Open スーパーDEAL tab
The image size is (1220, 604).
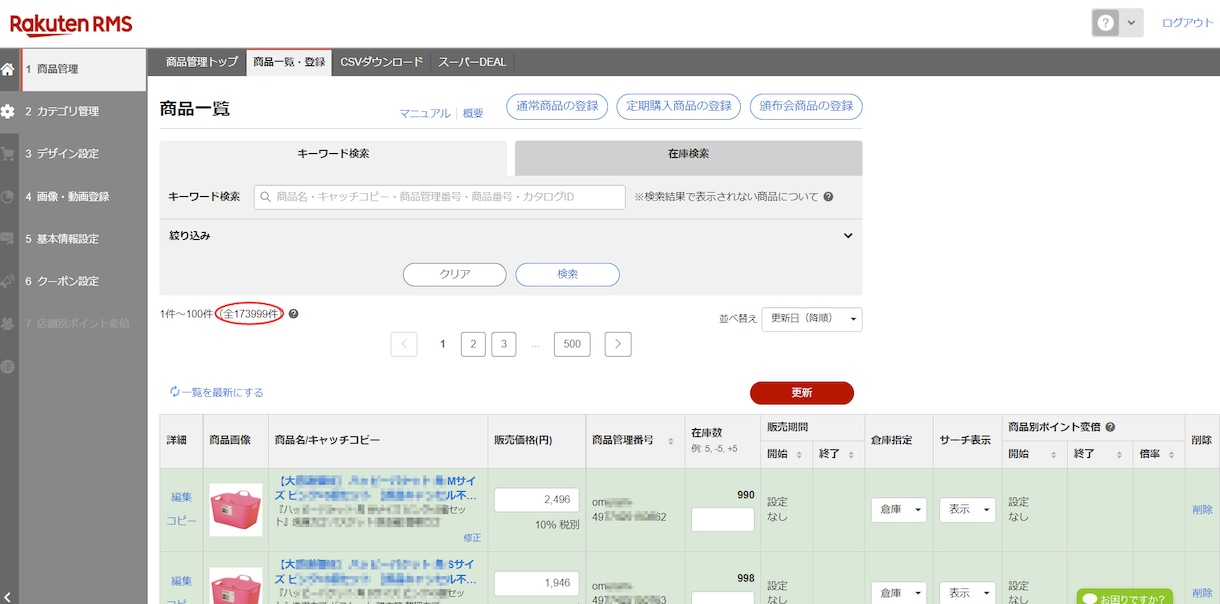(x=472, y=62)
